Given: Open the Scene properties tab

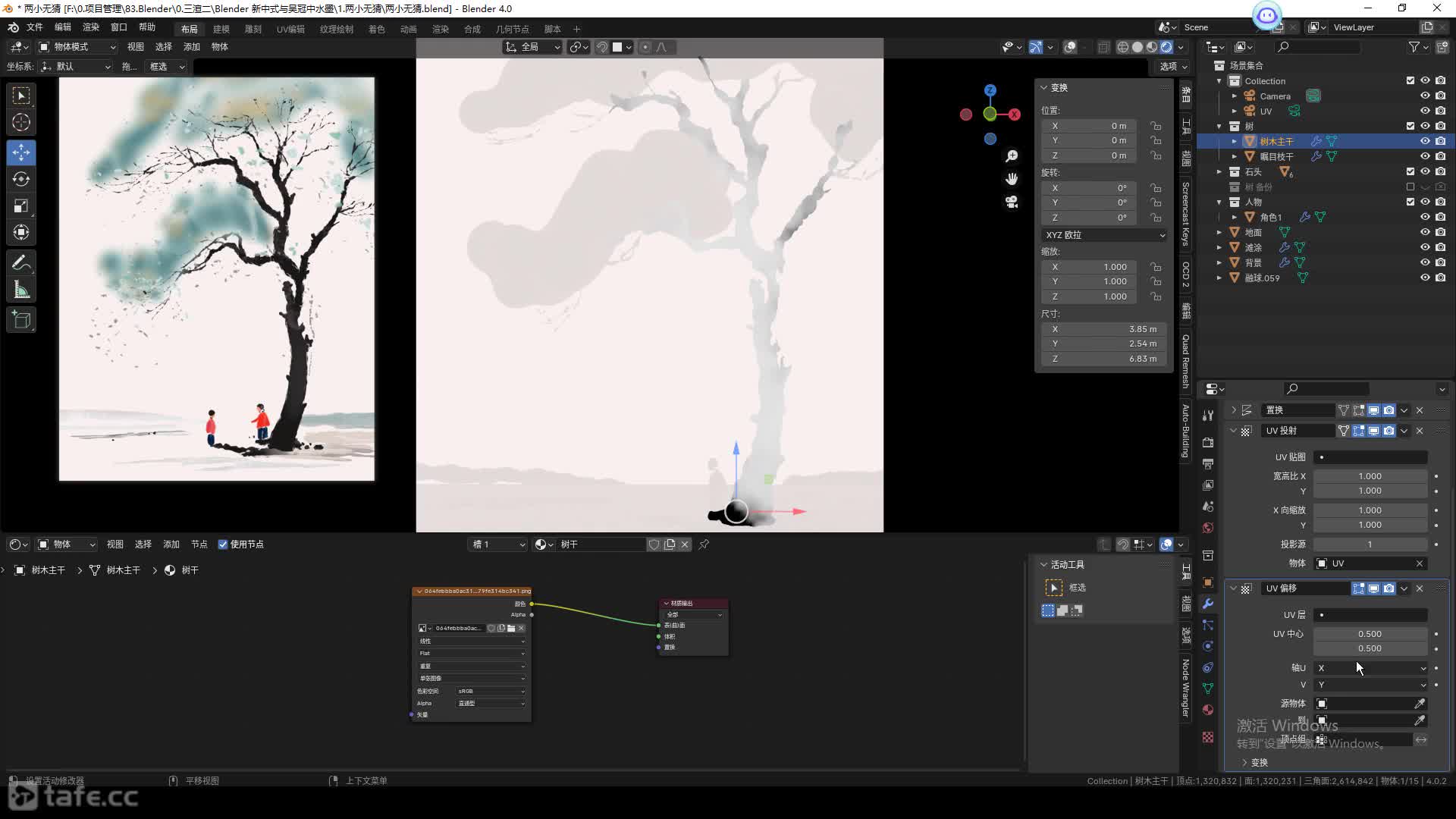Looking at the screenshot, I should tap(1208, 506).
